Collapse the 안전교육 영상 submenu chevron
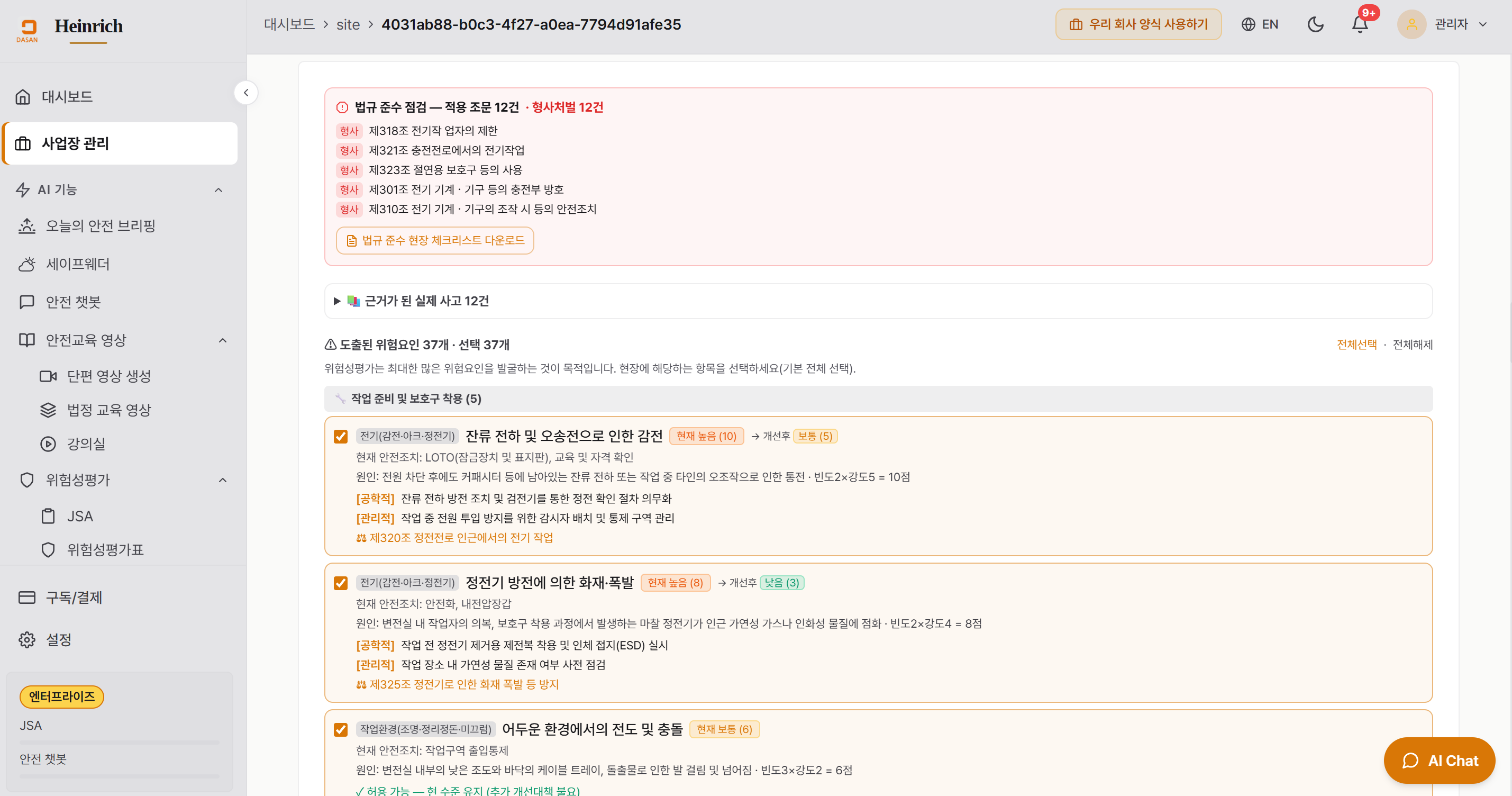Image resolution: width=1512 pixels, height=796 pixels. [222, 340]
